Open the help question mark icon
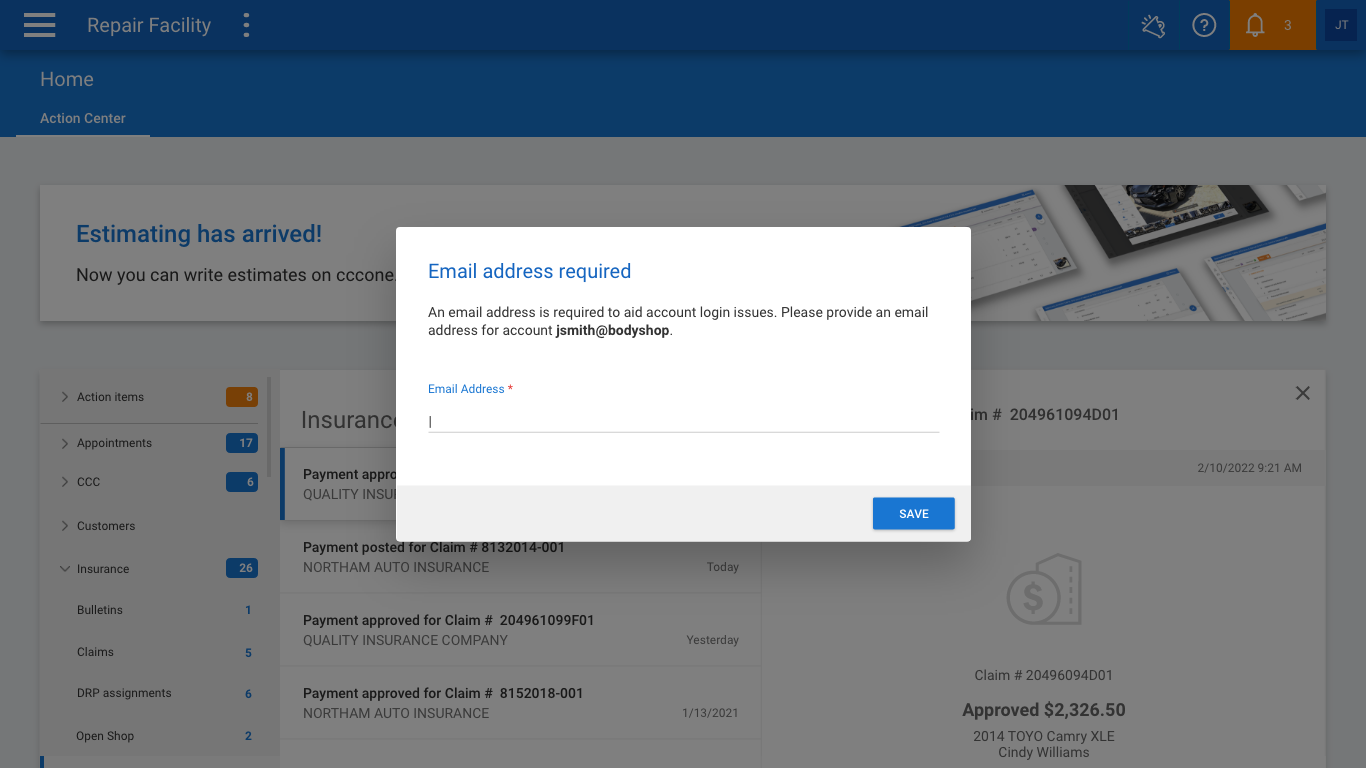1366x768 pixels. click(x=1204, y=26)
